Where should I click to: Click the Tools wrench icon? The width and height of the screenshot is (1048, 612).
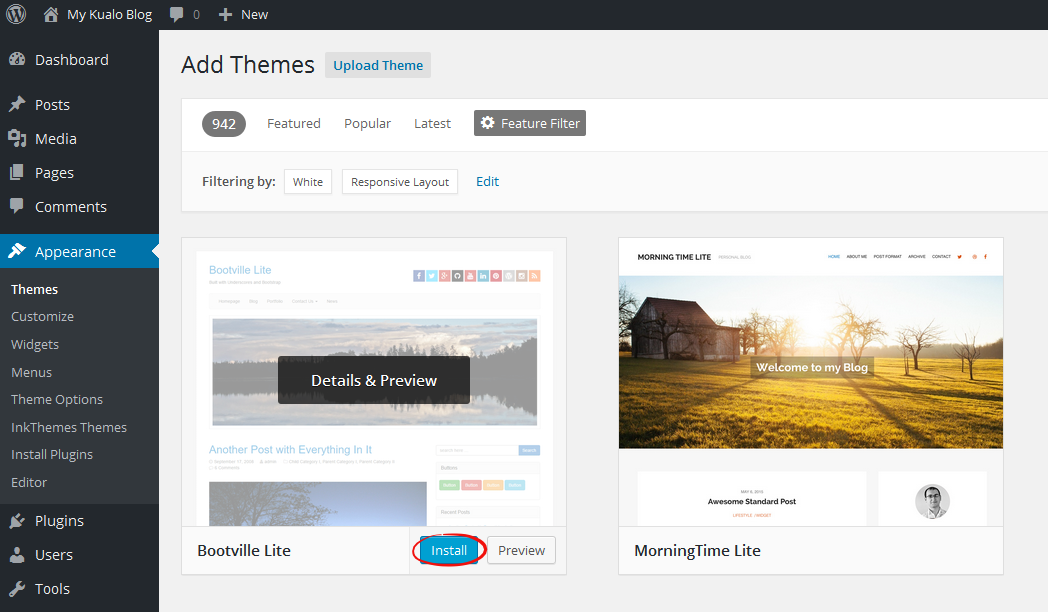(x=17, y=589)
